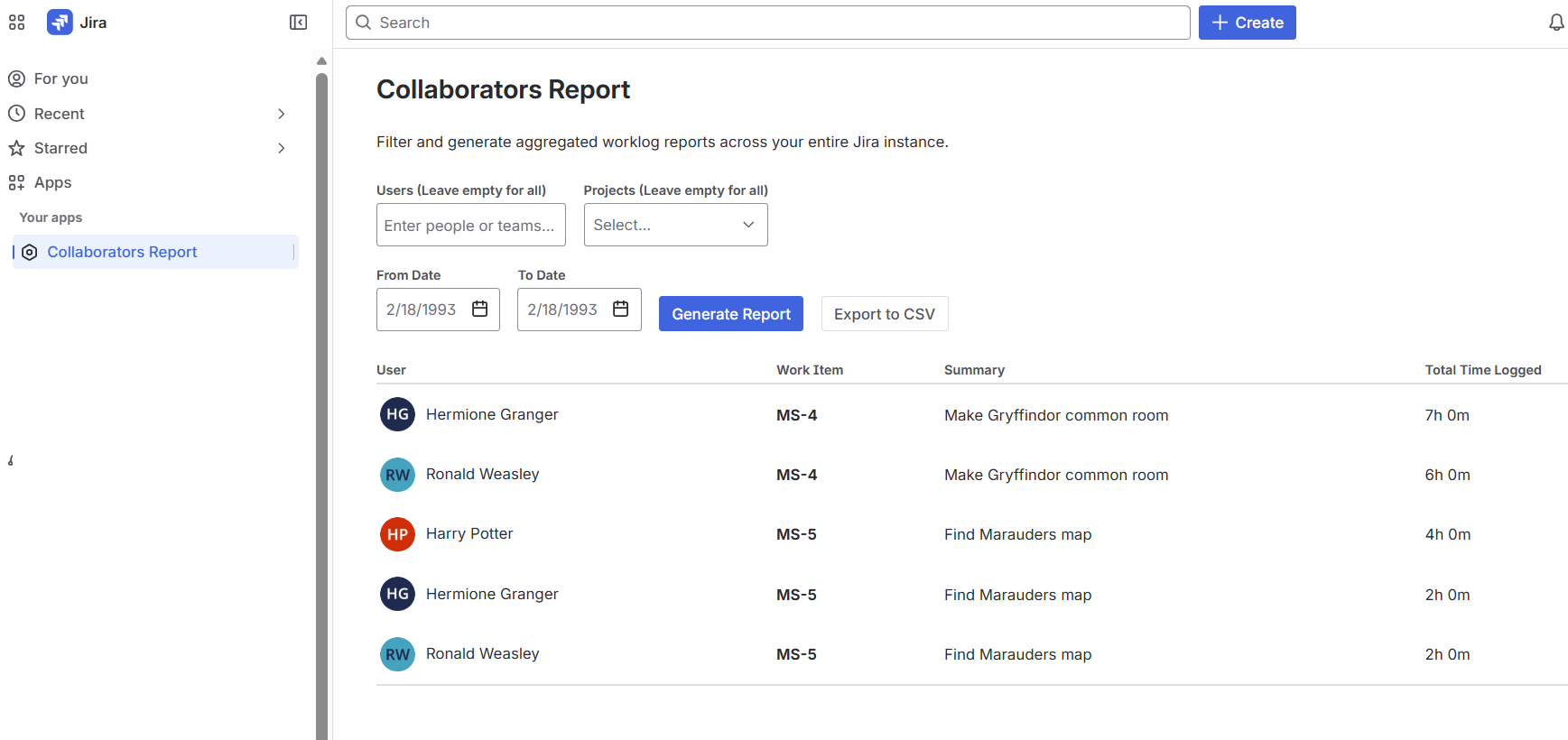Click Hermione Granger's HG avatar for MS-4
1568x740 pixels.
click(397, 414)
